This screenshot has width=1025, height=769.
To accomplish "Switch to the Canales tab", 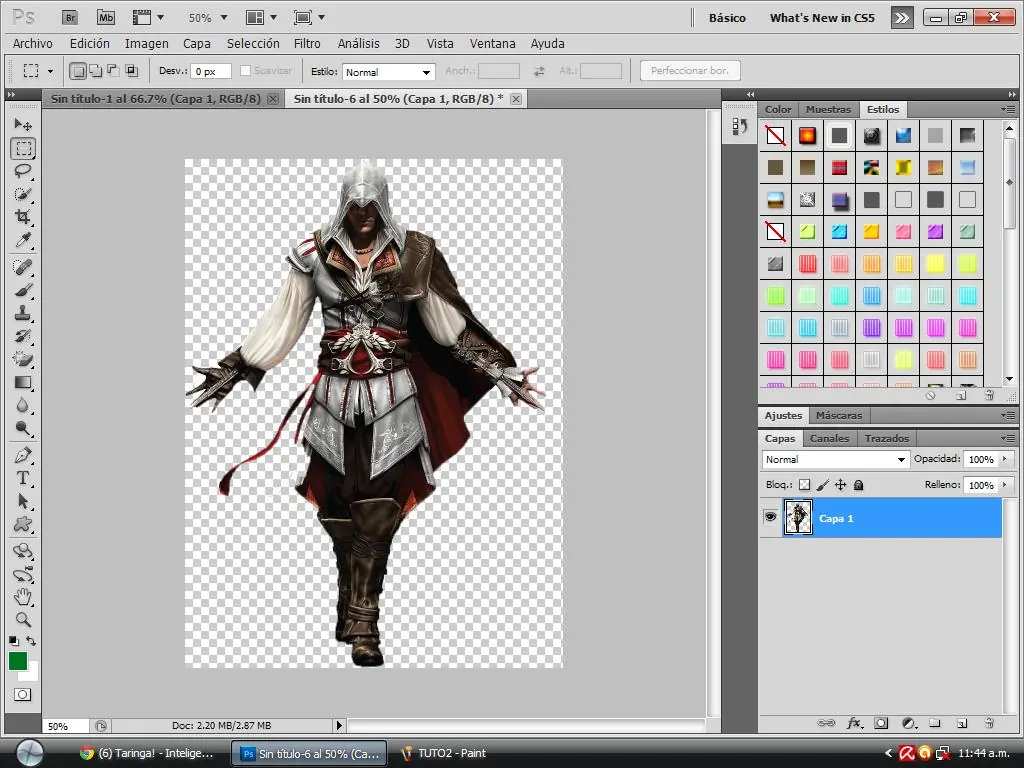I will pyautogui.click(x=829, y=438).
